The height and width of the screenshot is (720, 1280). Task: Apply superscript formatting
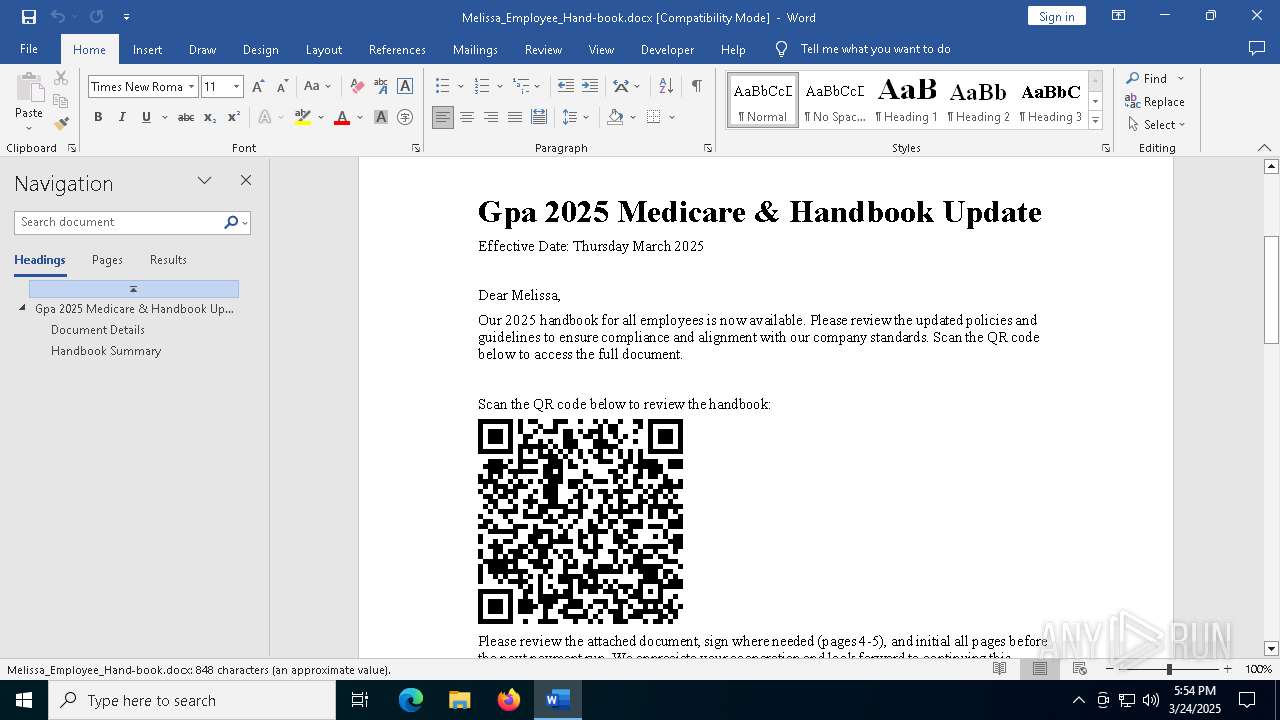[x=233, y=117]
